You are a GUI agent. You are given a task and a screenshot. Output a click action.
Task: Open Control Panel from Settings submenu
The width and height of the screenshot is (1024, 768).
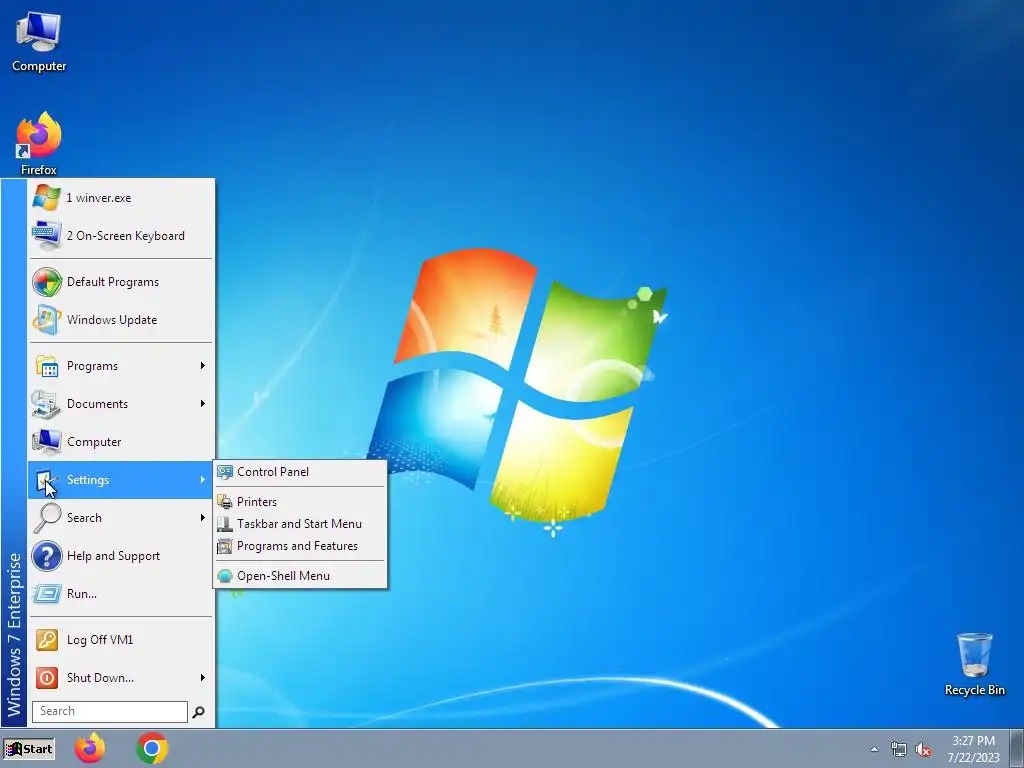coord(300,472)
